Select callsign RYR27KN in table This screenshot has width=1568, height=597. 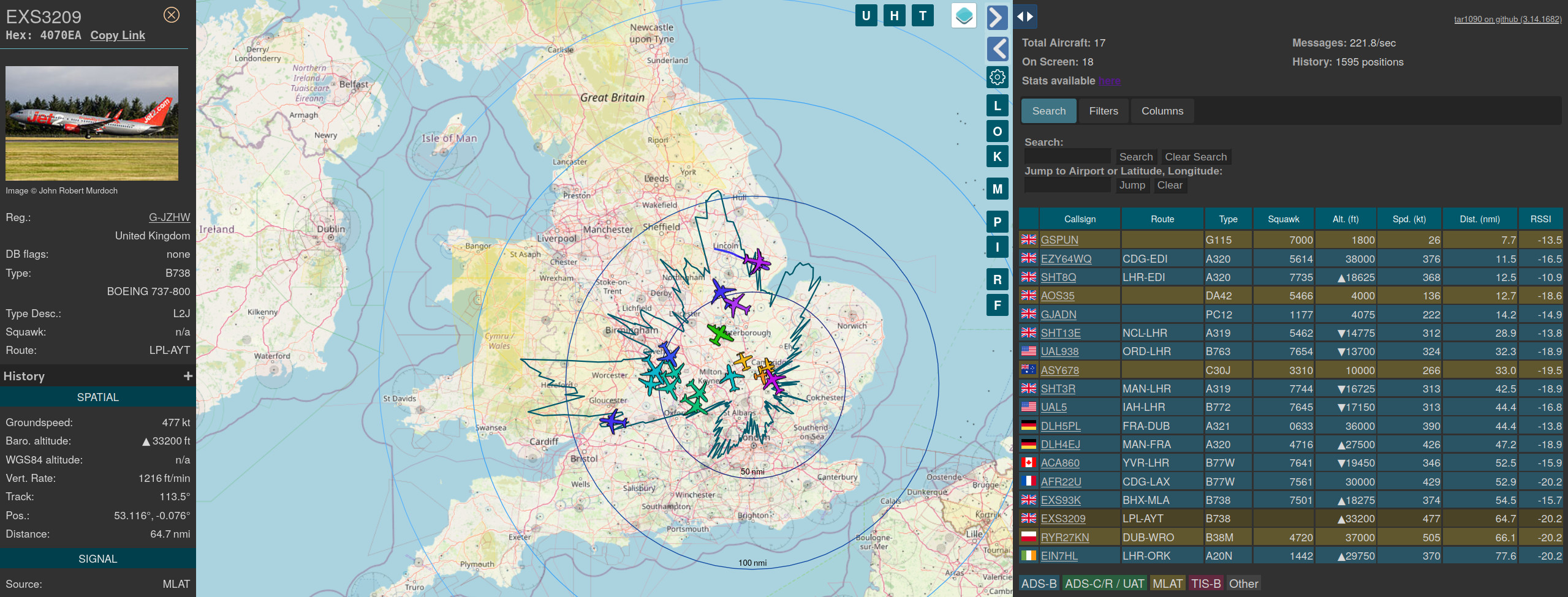1065,538
